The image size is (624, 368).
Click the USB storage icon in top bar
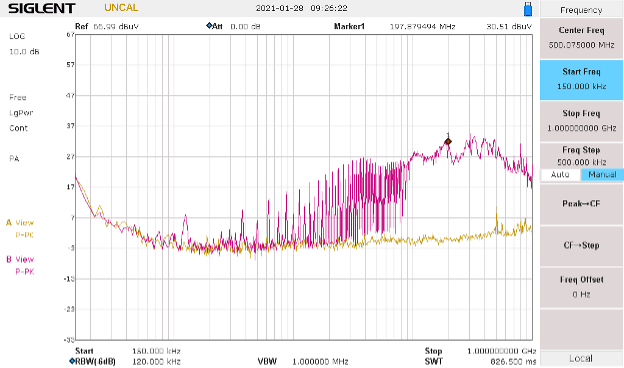click(x=528, y=9)
